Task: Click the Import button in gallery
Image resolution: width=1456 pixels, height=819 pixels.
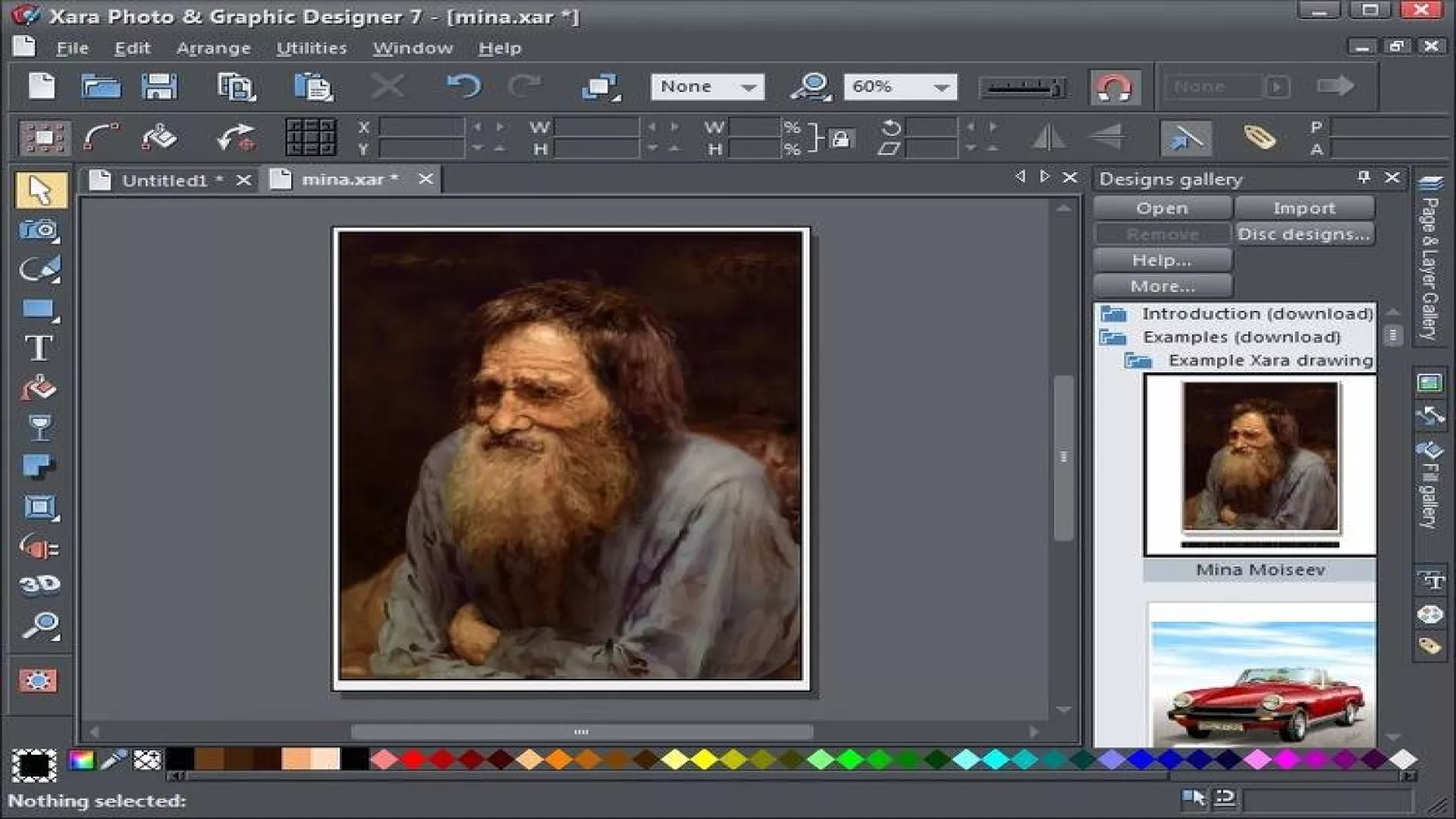Action: (1304, 208)
